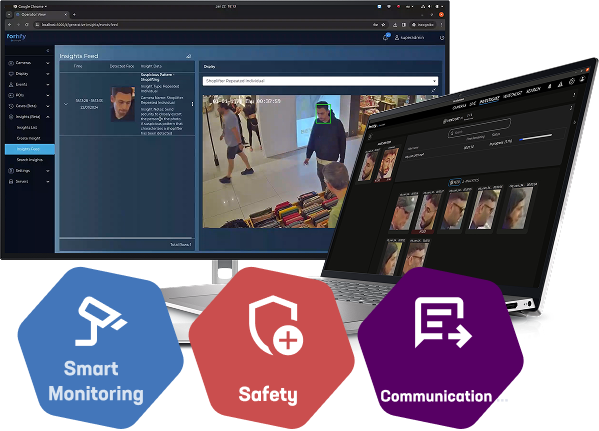Click the logout power icon in header
The width and height of the screenshot is (599, 431).
(442, 38)
